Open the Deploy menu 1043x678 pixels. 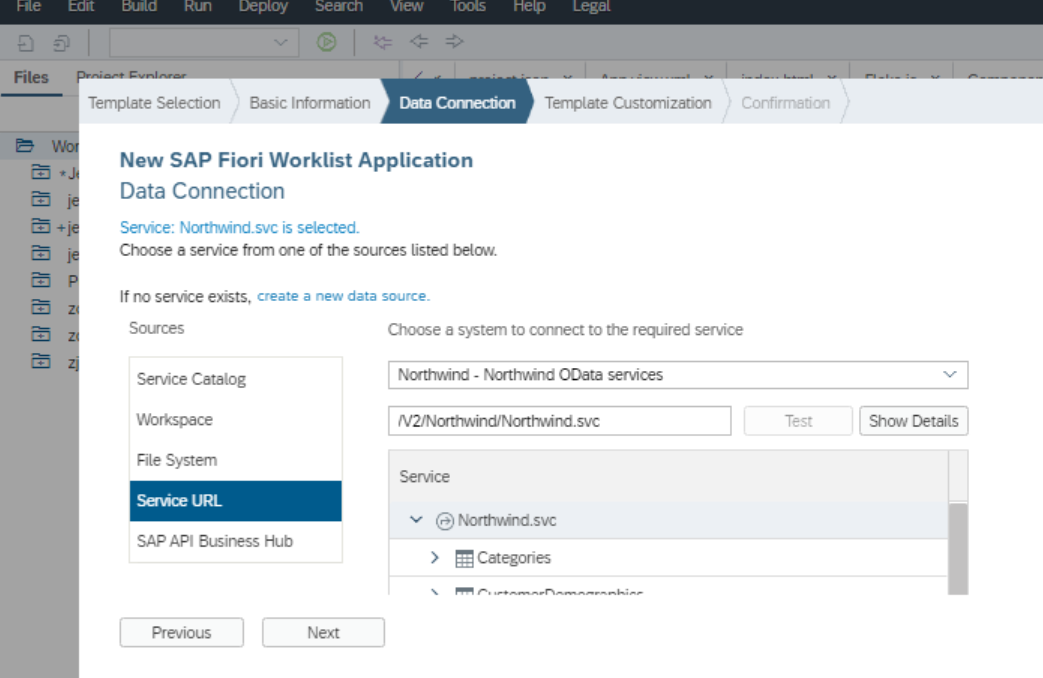coord(263,7)
